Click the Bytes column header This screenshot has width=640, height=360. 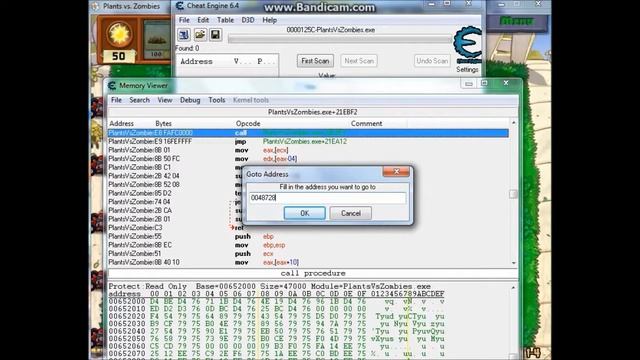(163, 123)
